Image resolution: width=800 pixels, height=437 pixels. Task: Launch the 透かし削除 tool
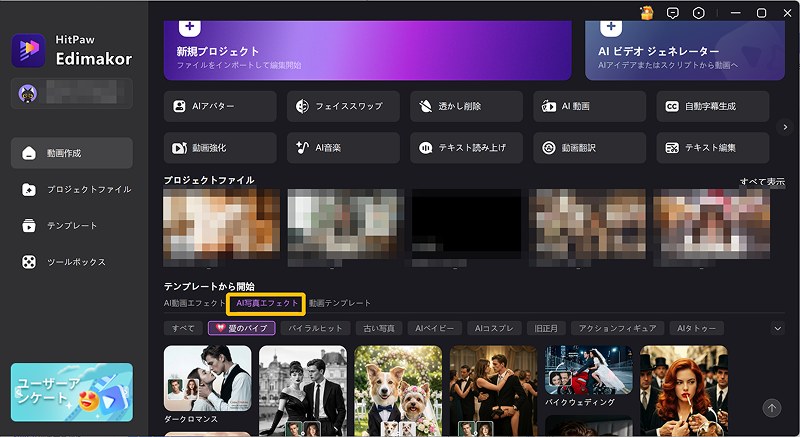tap(466, 106)
